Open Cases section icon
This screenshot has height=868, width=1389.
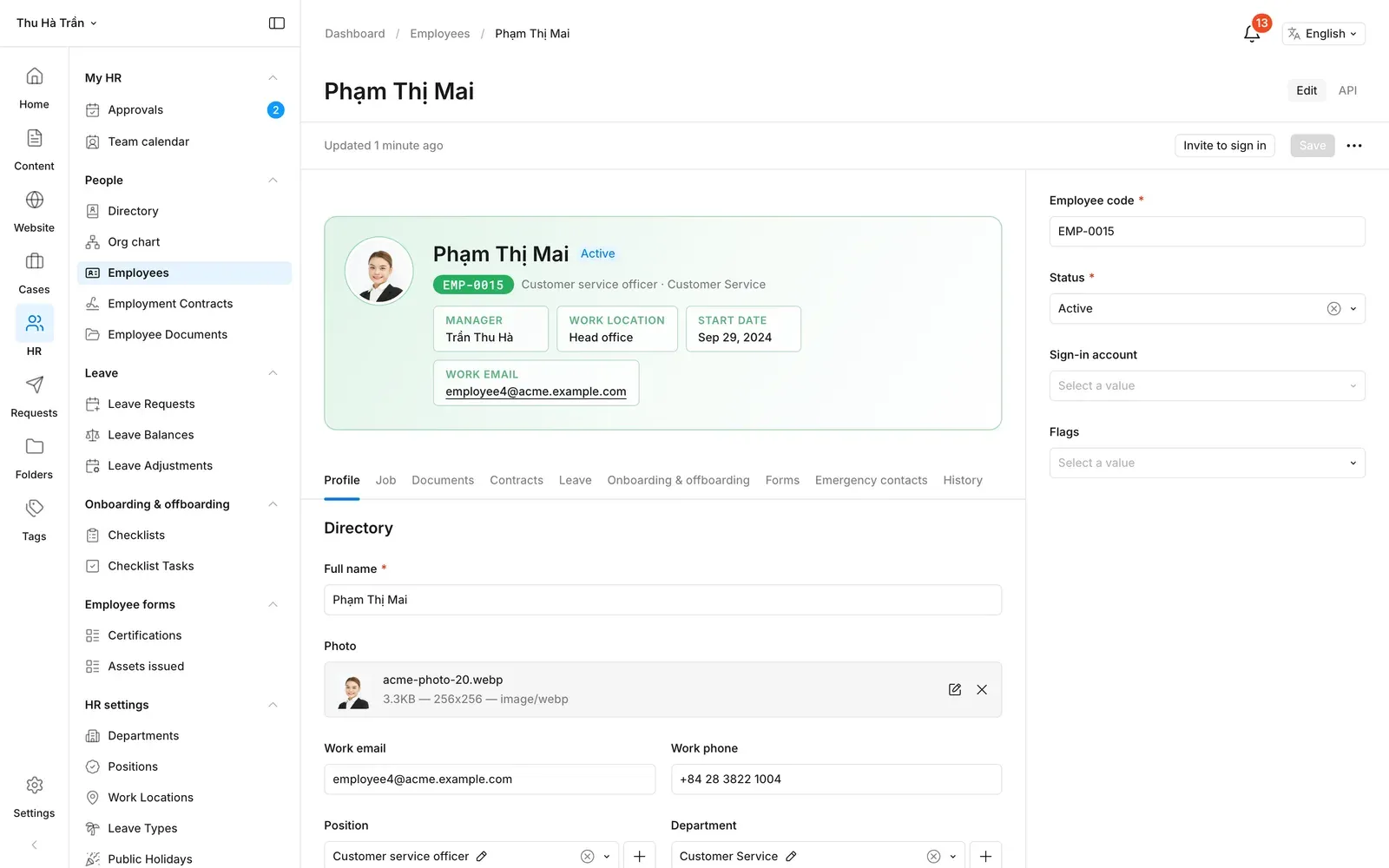[x=34, y=273]
